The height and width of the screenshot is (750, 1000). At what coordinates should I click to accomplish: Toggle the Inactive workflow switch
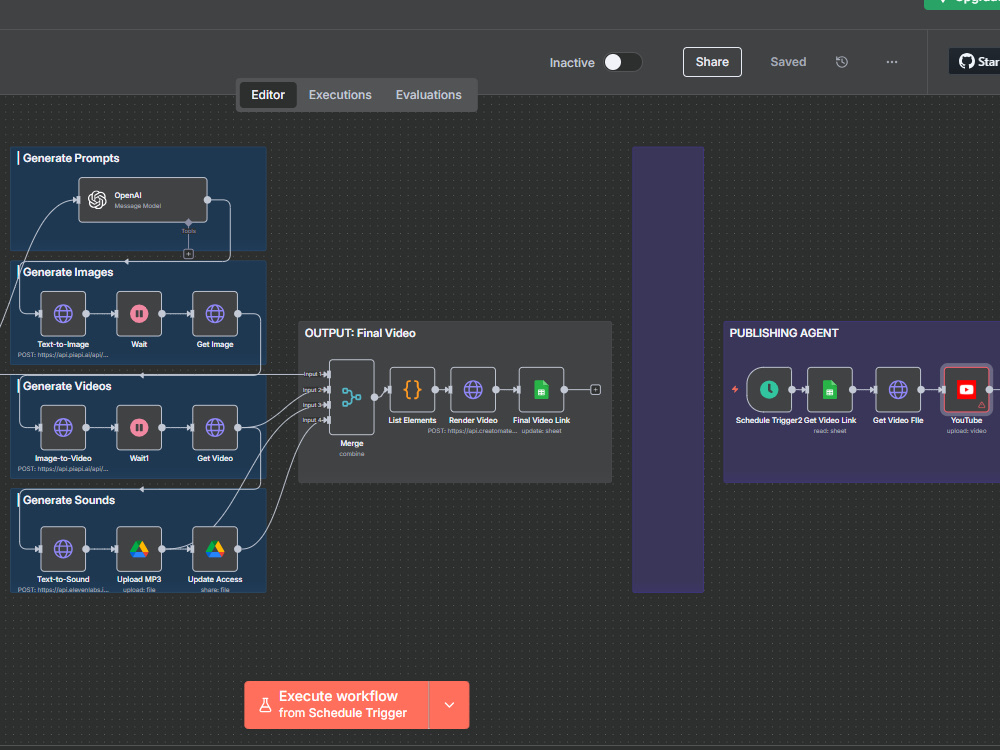click(x=622, y=62)
